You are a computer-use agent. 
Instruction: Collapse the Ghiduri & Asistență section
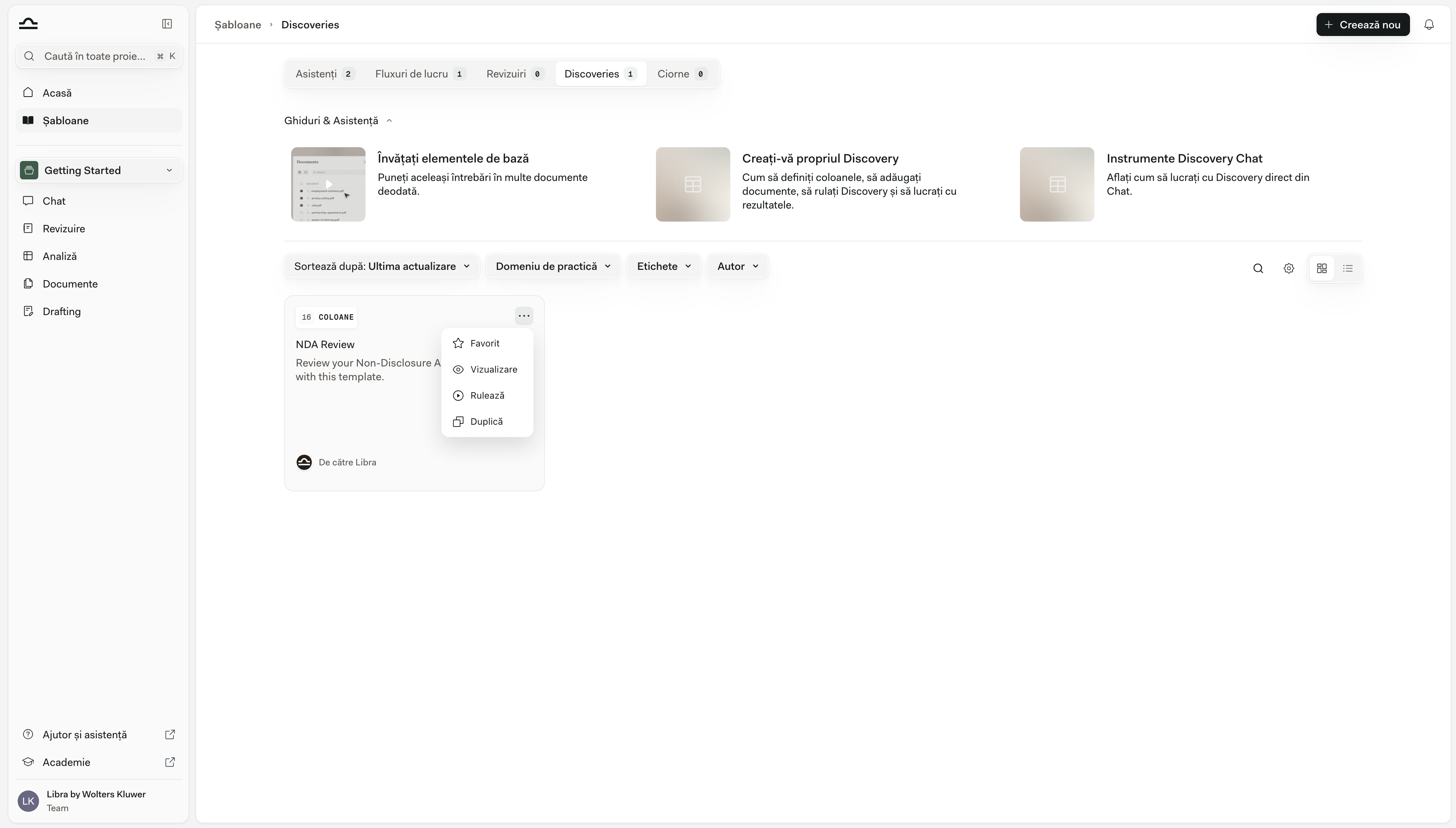(339, 121)
